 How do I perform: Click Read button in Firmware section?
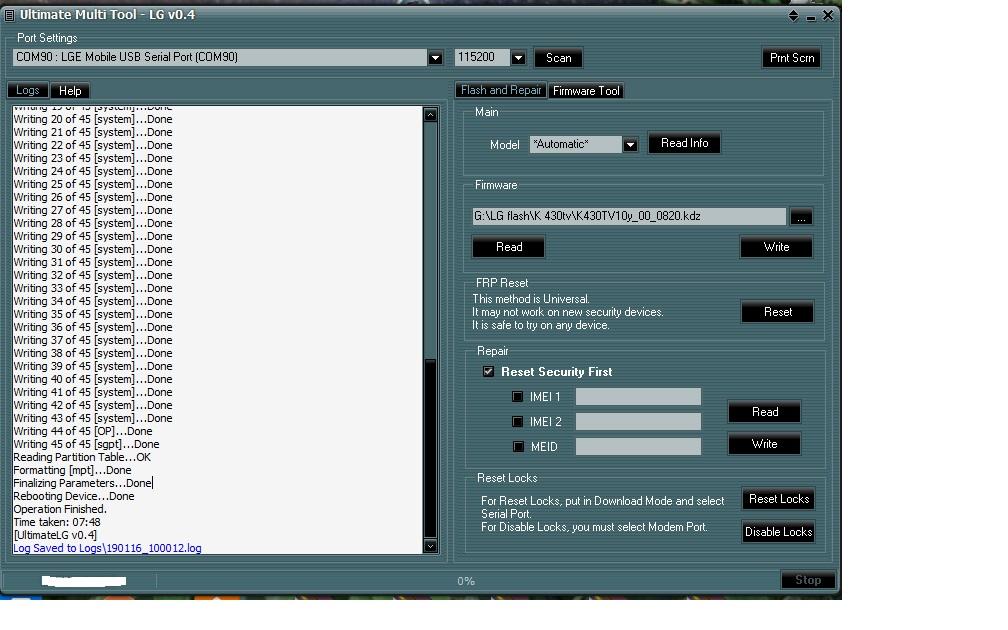click(x=508, y=247)
